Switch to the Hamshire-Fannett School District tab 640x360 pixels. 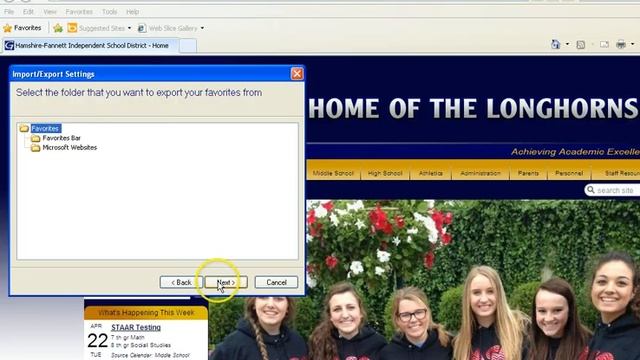coord(91,45)
